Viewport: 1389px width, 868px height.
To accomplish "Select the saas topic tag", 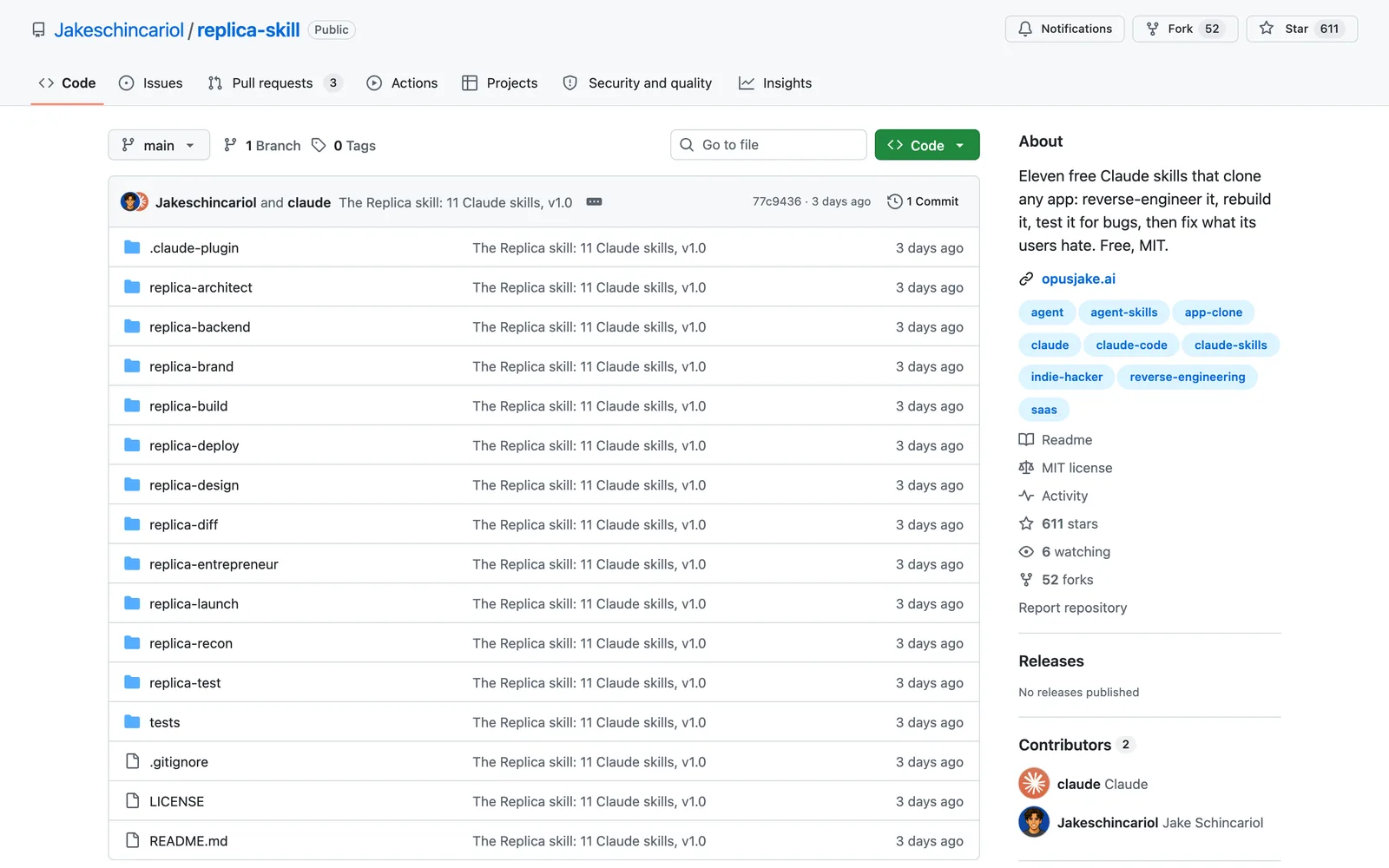I will [1044, 410].
